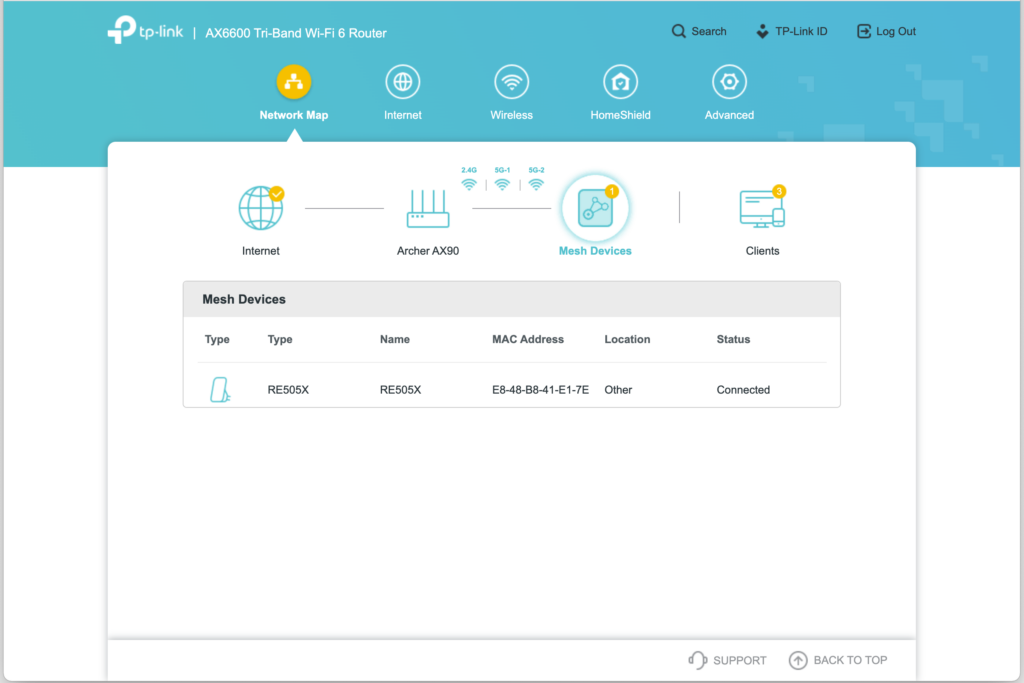Switch to the Internet tab label
Viewport: 1024px width, 683px height.
tap(402, 115)
